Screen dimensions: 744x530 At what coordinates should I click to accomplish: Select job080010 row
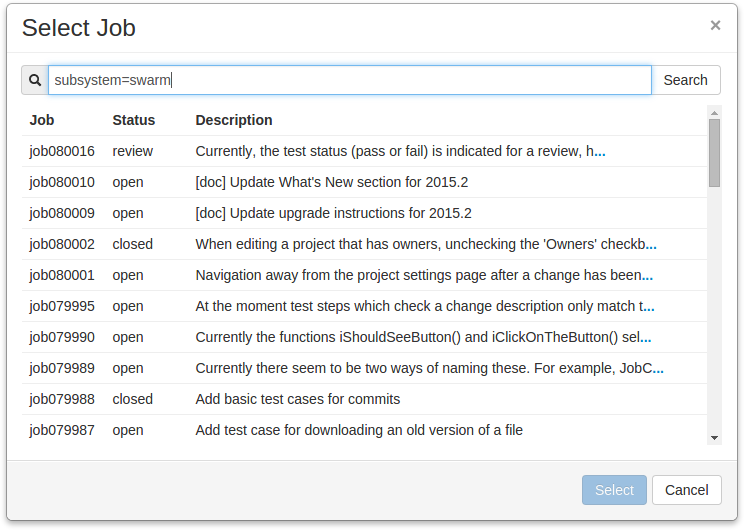[364, 182]
